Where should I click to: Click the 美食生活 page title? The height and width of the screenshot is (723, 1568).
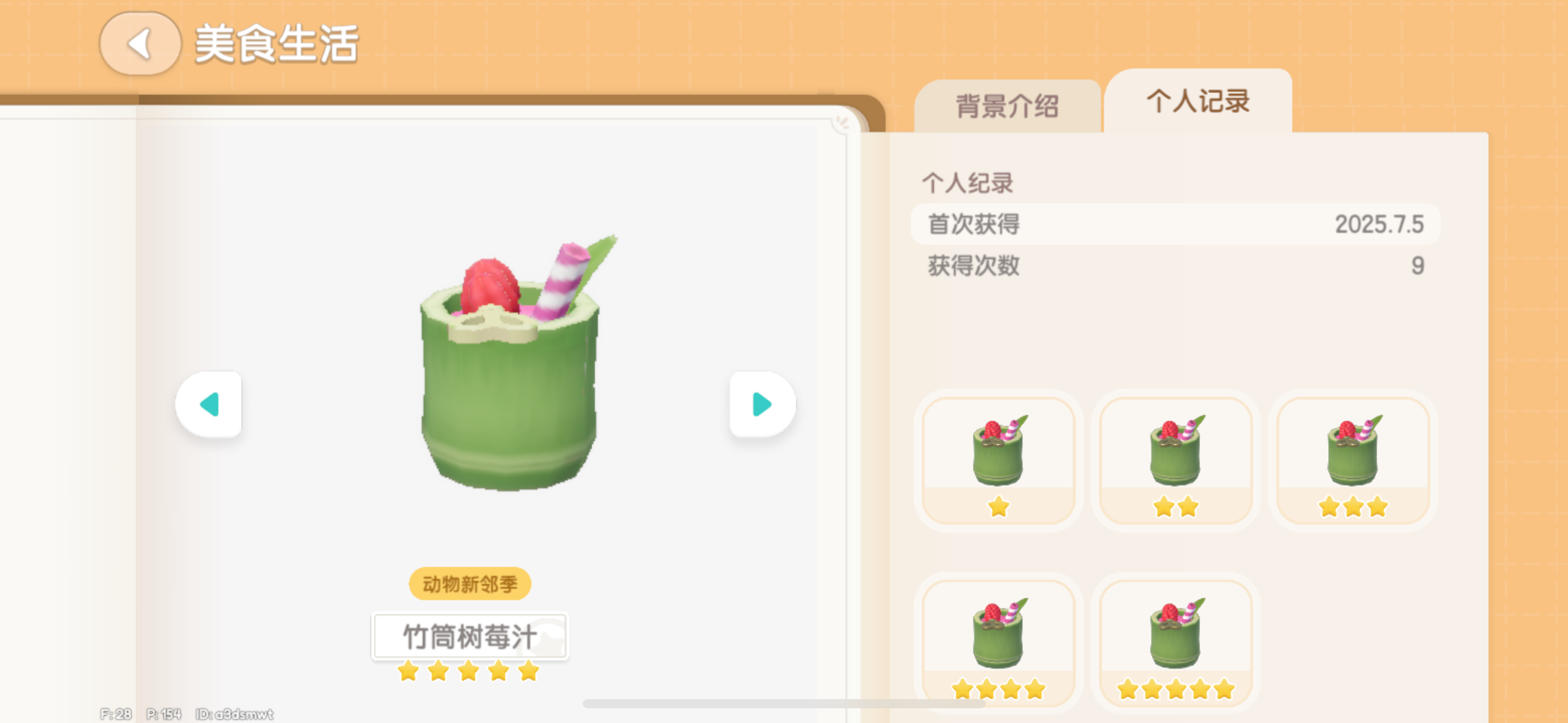tap(277, 44)
